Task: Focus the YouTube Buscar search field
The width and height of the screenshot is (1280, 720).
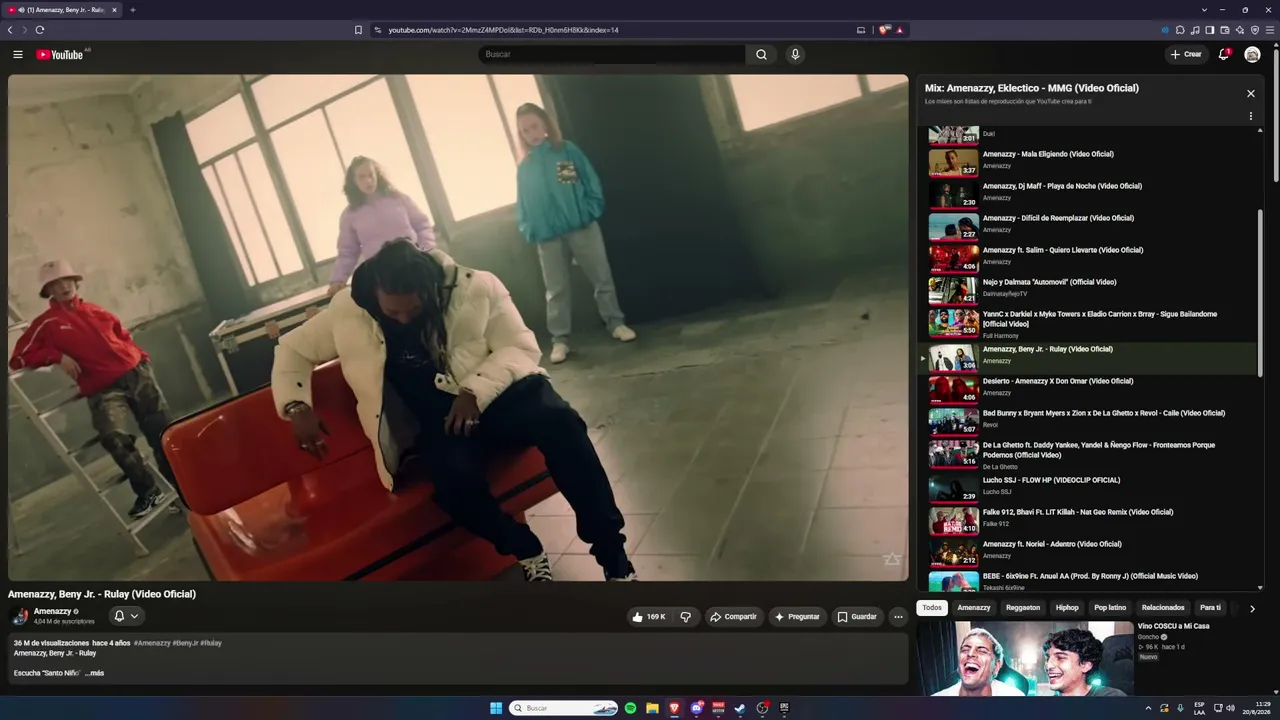Action: pos(612,54)
